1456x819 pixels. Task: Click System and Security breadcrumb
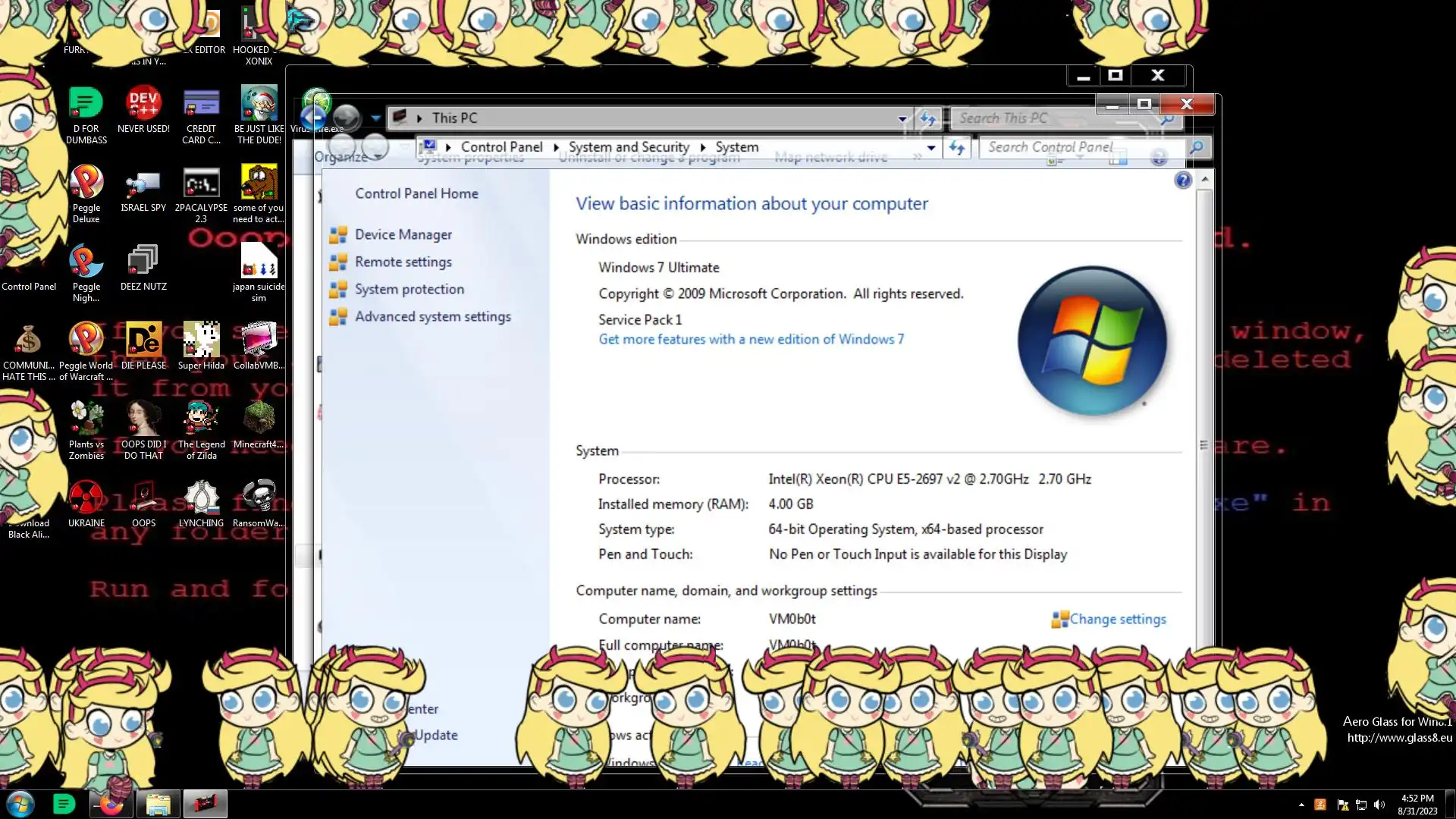(x=629, y=147)
